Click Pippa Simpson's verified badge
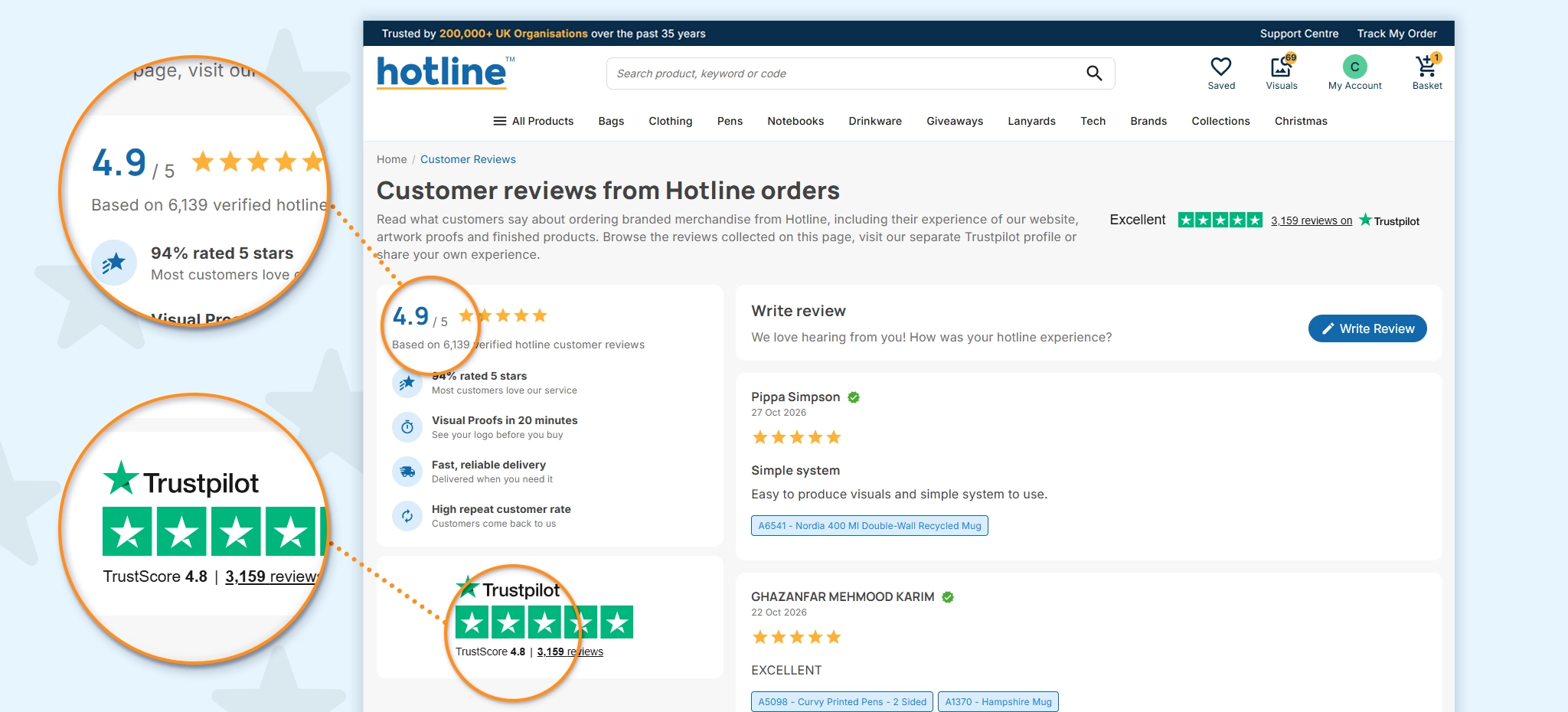The image size is (1568, 712). (x=854, y=397)
